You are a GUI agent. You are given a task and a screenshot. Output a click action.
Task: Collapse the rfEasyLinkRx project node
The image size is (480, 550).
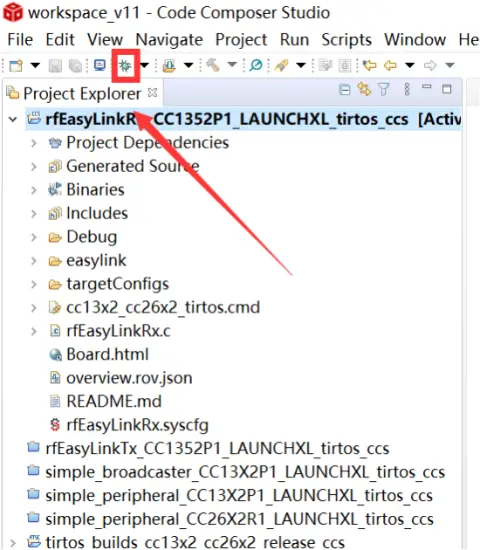tap(13, 120)
